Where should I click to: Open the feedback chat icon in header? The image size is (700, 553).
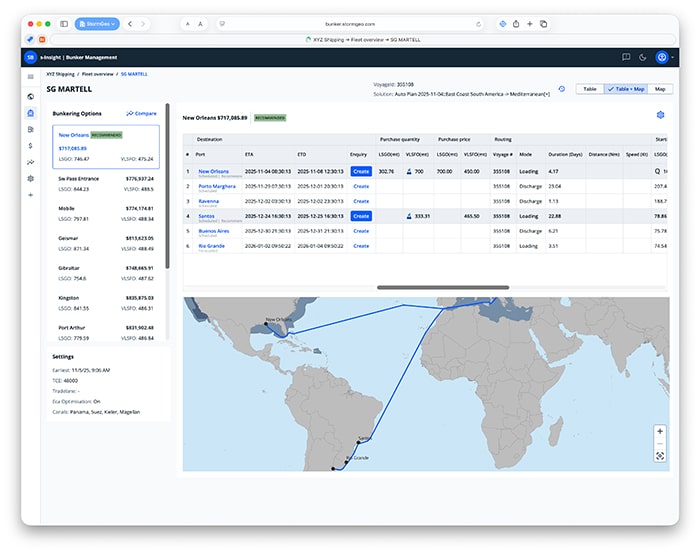coord(626,57)
